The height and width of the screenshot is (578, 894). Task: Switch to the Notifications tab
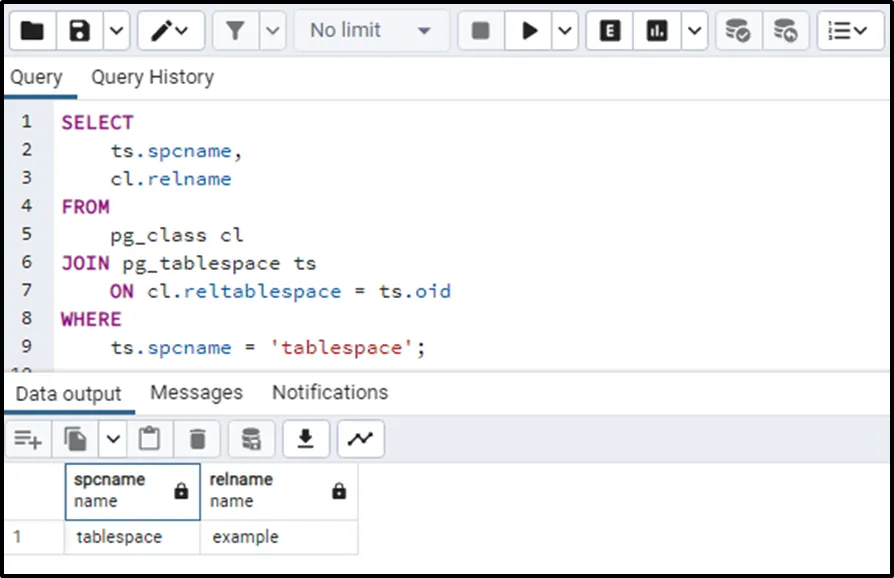pyautogui.click(x=330, y=392)
